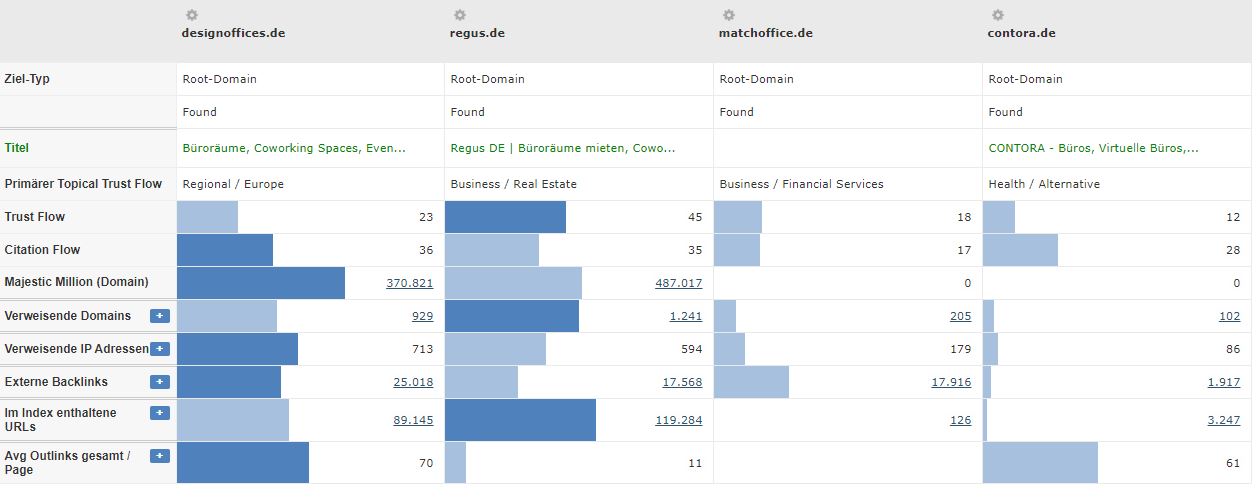
Task: Click designoffices.de Trust Flow bar
Action: (208, 217)
